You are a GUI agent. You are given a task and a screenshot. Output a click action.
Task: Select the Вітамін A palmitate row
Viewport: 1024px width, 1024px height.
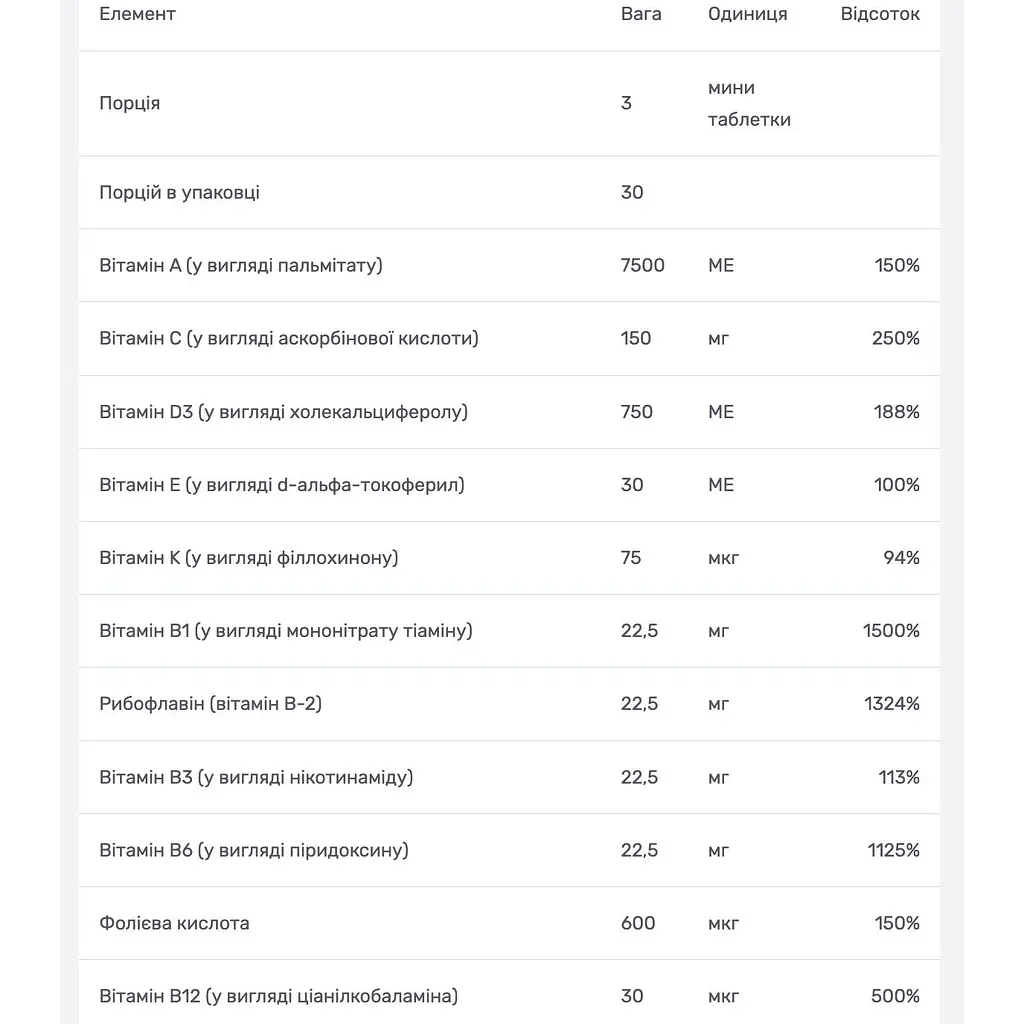(509, 266)
